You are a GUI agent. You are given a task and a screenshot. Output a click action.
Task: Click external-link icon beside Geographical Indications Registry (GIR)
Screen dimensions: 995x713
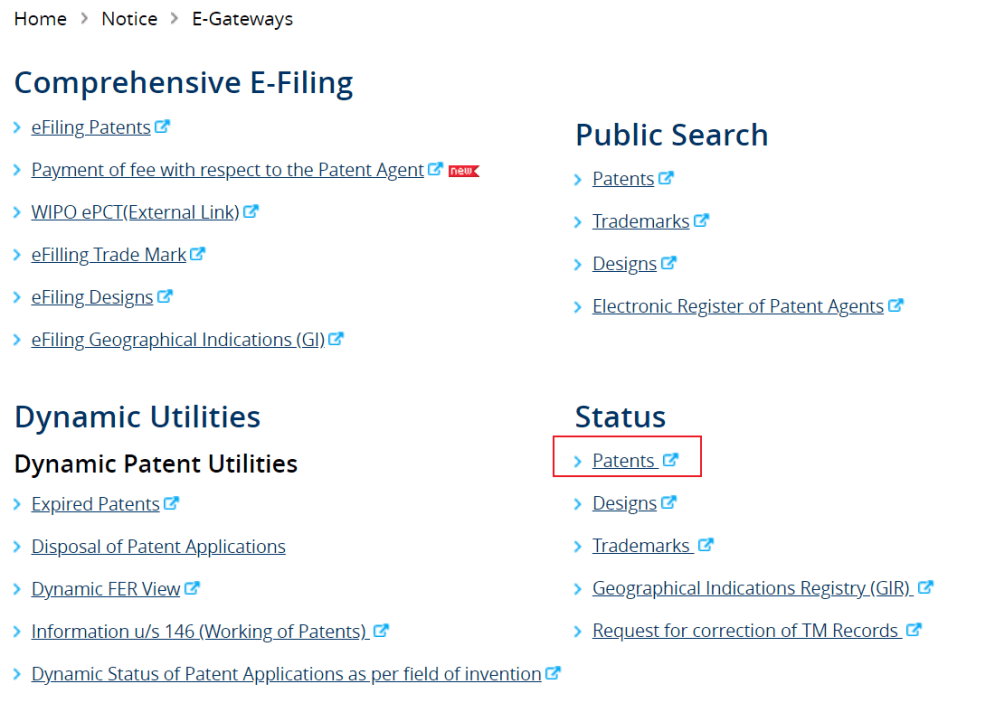click(x=926, y=587)
